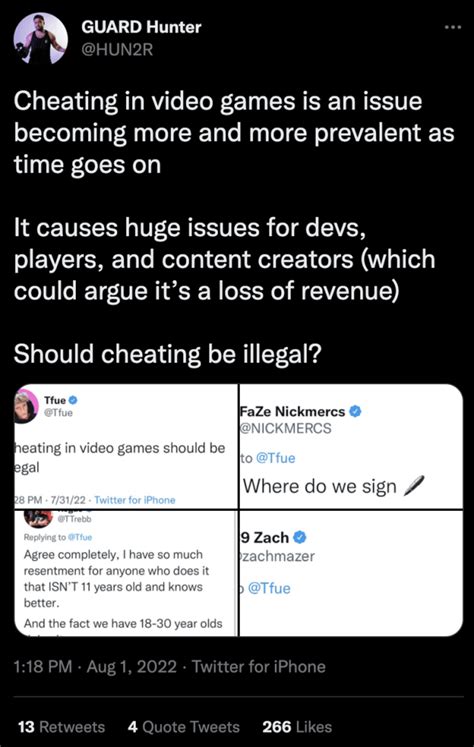The height and width of the screenshot is (747, 474).
Task: Open Tfue's avatar in embedded tweet
Action: 27,405
